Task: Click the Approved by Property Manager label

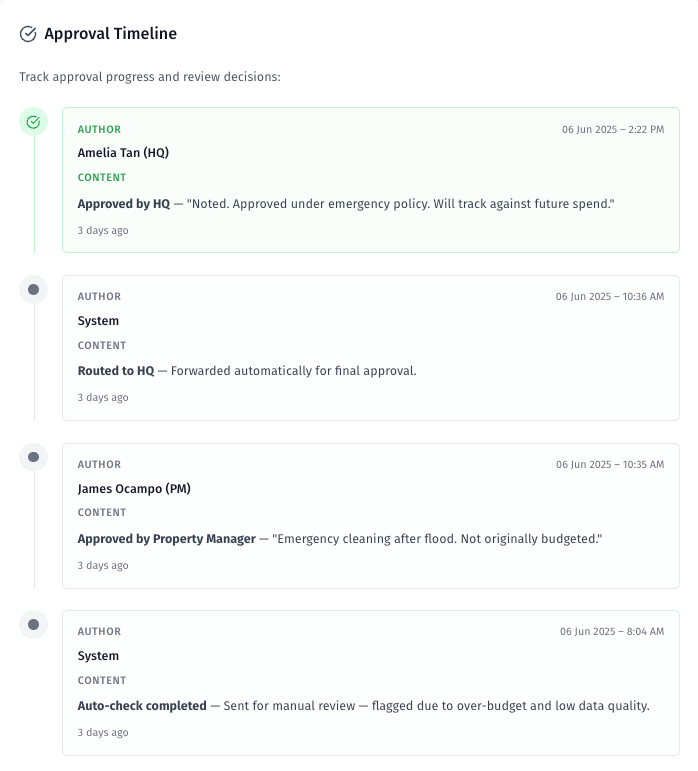Action: click(x=166, y=539)
